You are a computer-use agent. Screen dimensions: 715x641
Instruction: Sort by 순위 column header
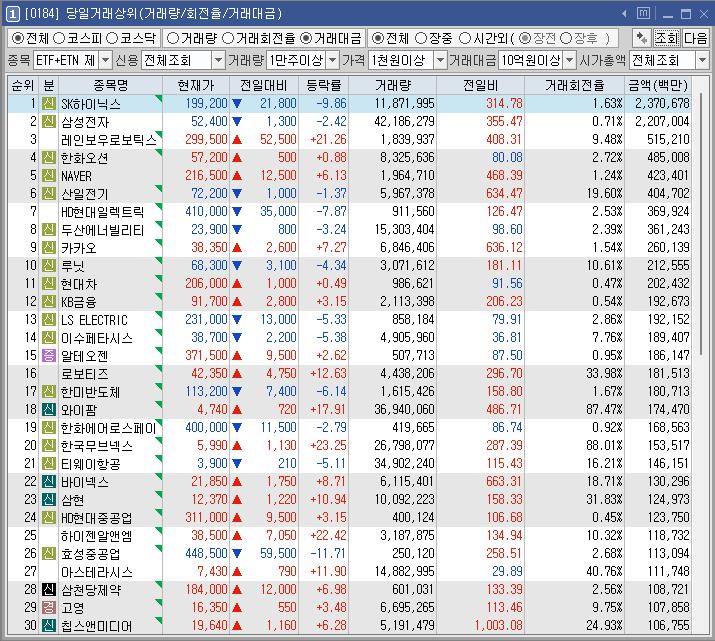tap(23, 85)
